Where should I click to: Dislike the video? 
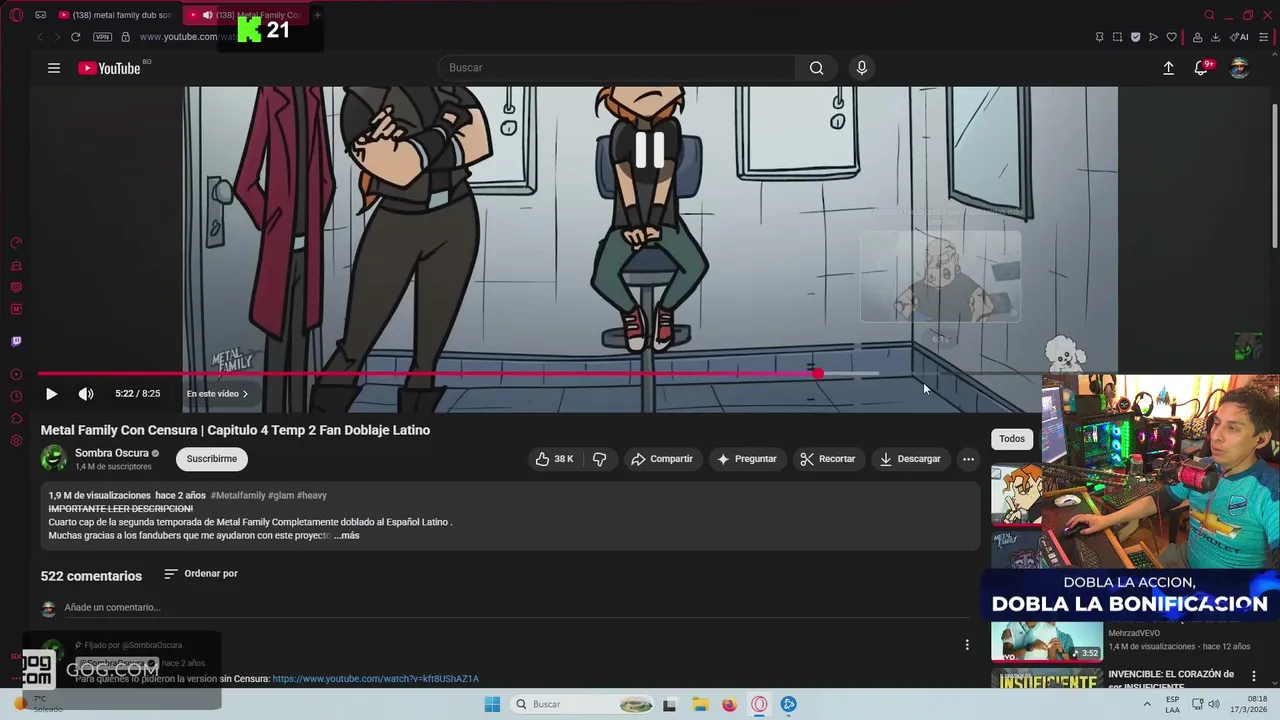pyautogui.click(x=599, y=459)
